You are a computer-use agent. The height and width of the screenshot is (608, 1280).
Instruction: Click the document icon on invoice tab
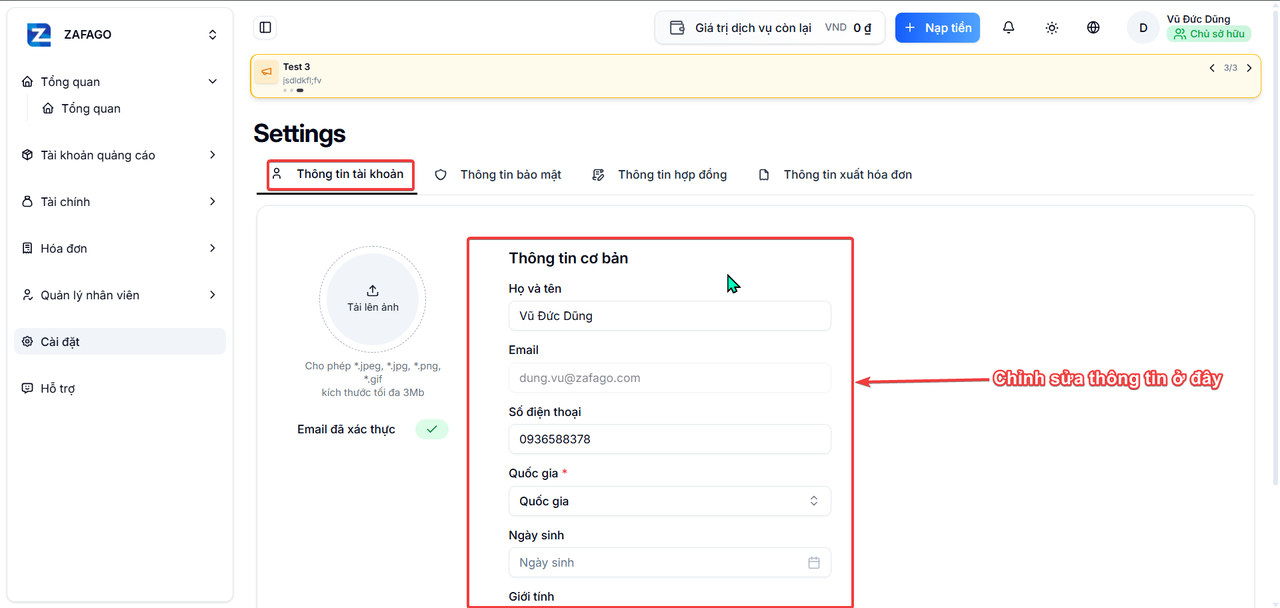click(764, 174)
